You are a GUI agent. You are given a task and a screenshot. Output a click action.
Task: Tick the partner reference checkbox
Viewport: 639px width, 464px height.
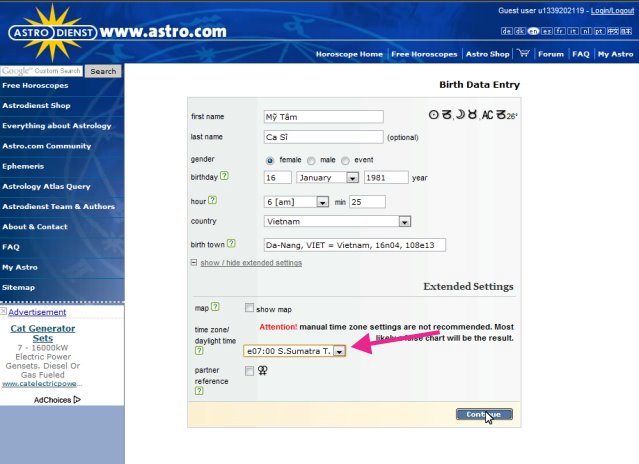click(x=249, y=371)
